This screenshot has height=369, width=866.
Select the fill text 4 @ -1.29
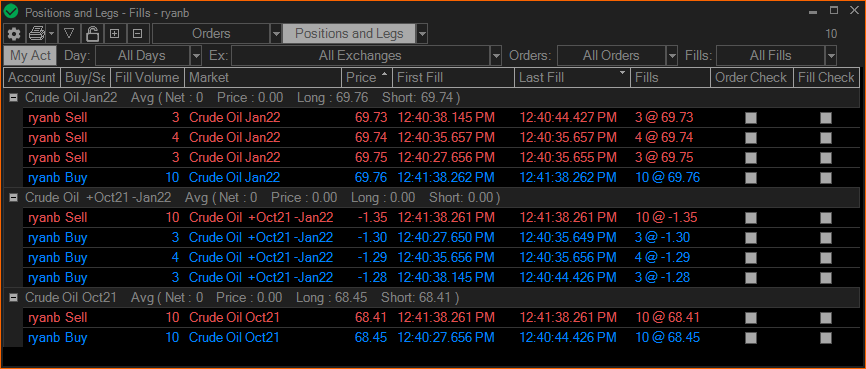coord(663,257)
